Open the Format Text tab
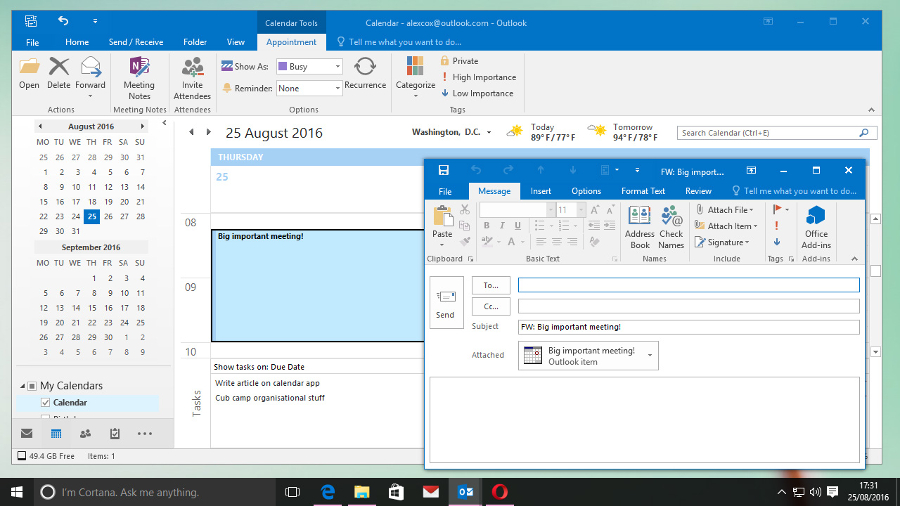 click(643, 191)
